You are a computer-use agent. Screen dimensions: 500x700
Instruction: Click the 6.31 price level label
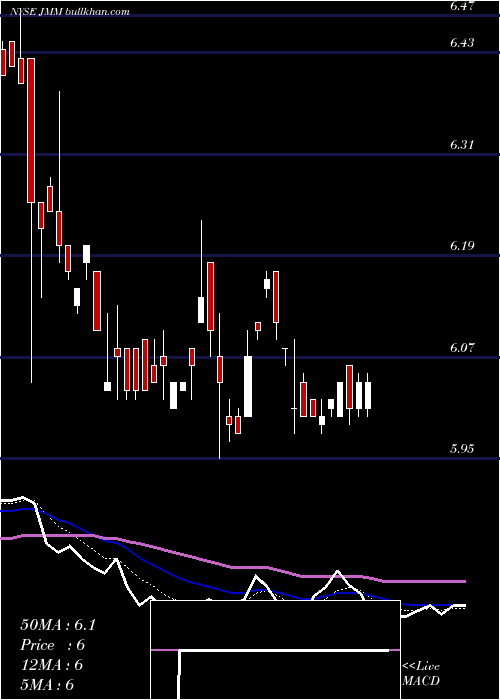click(x=462, y=145)
